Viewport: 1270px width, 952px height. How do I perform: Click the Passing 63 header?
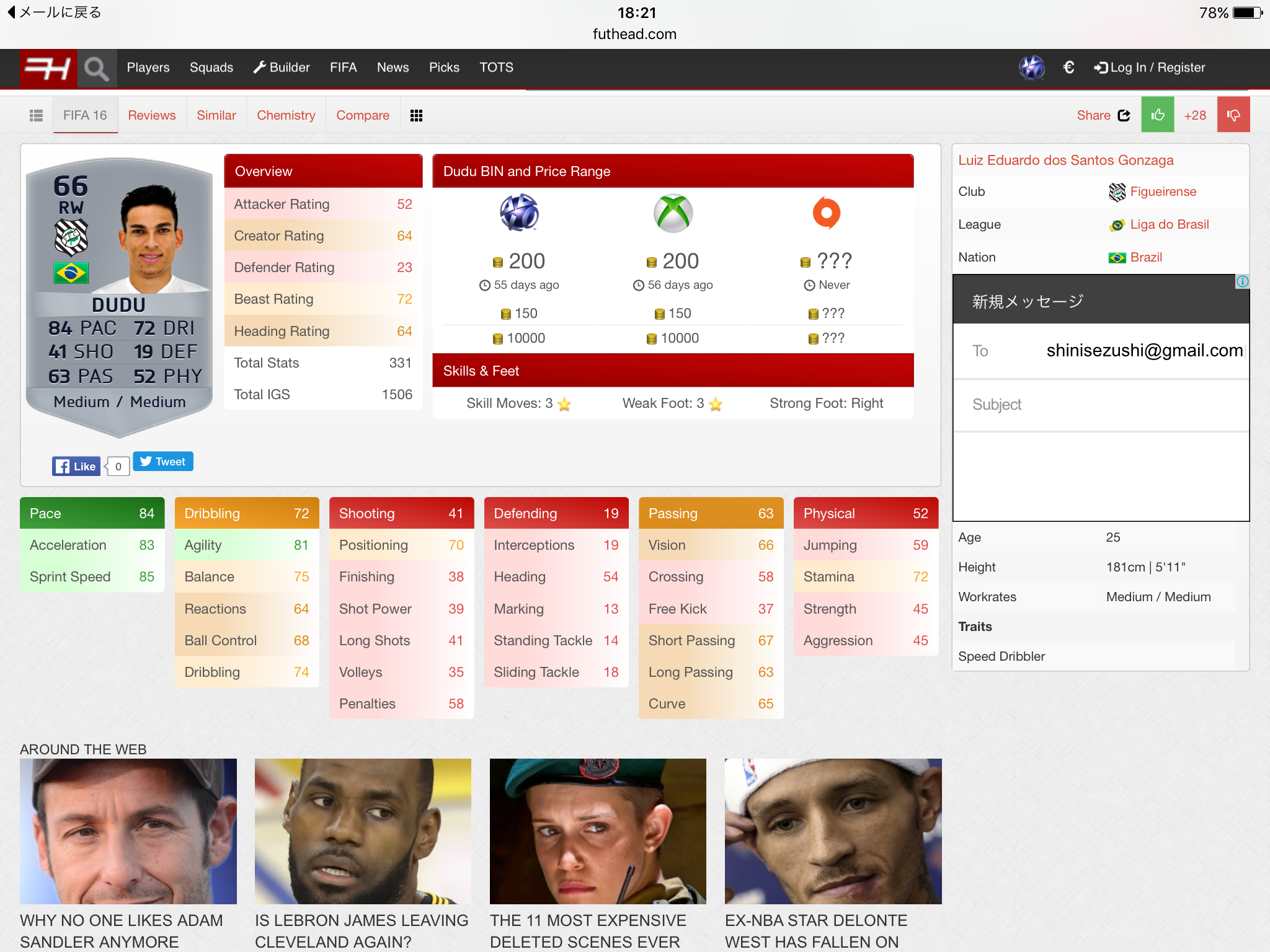coord(711,513)
